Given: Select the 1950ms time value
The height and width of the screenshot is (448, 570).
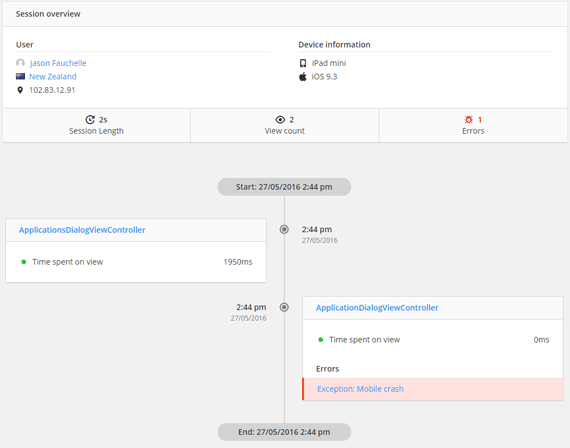Looking at the screenshot, I should pos(238,262).
